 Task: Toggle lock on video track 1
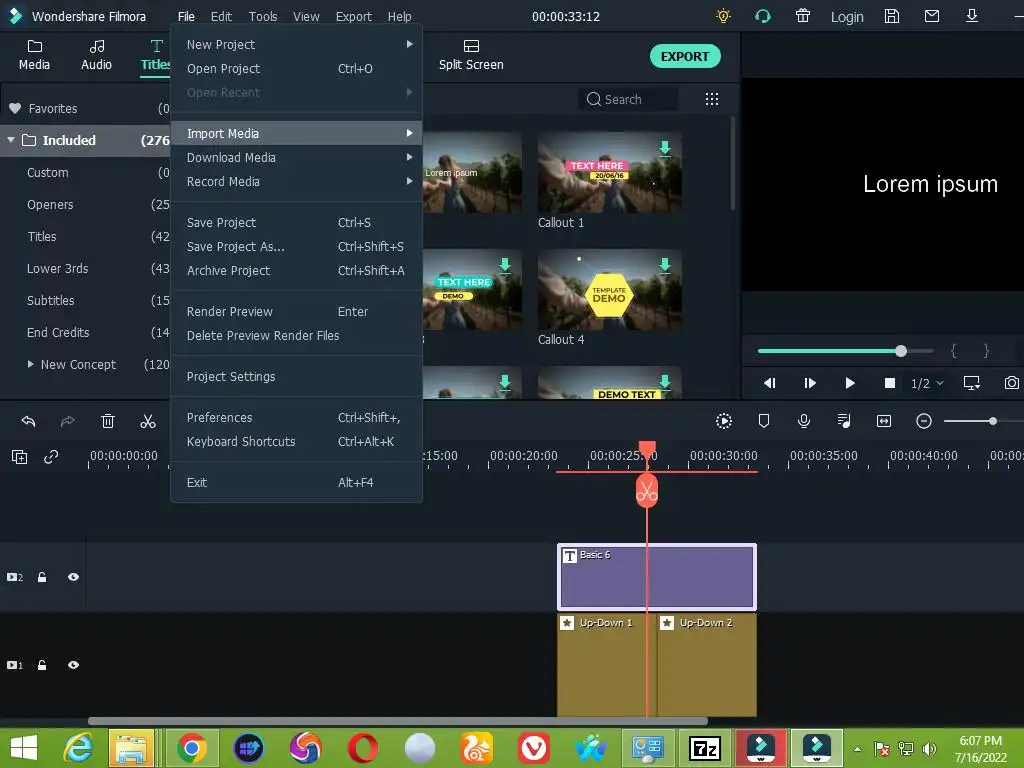42,665
